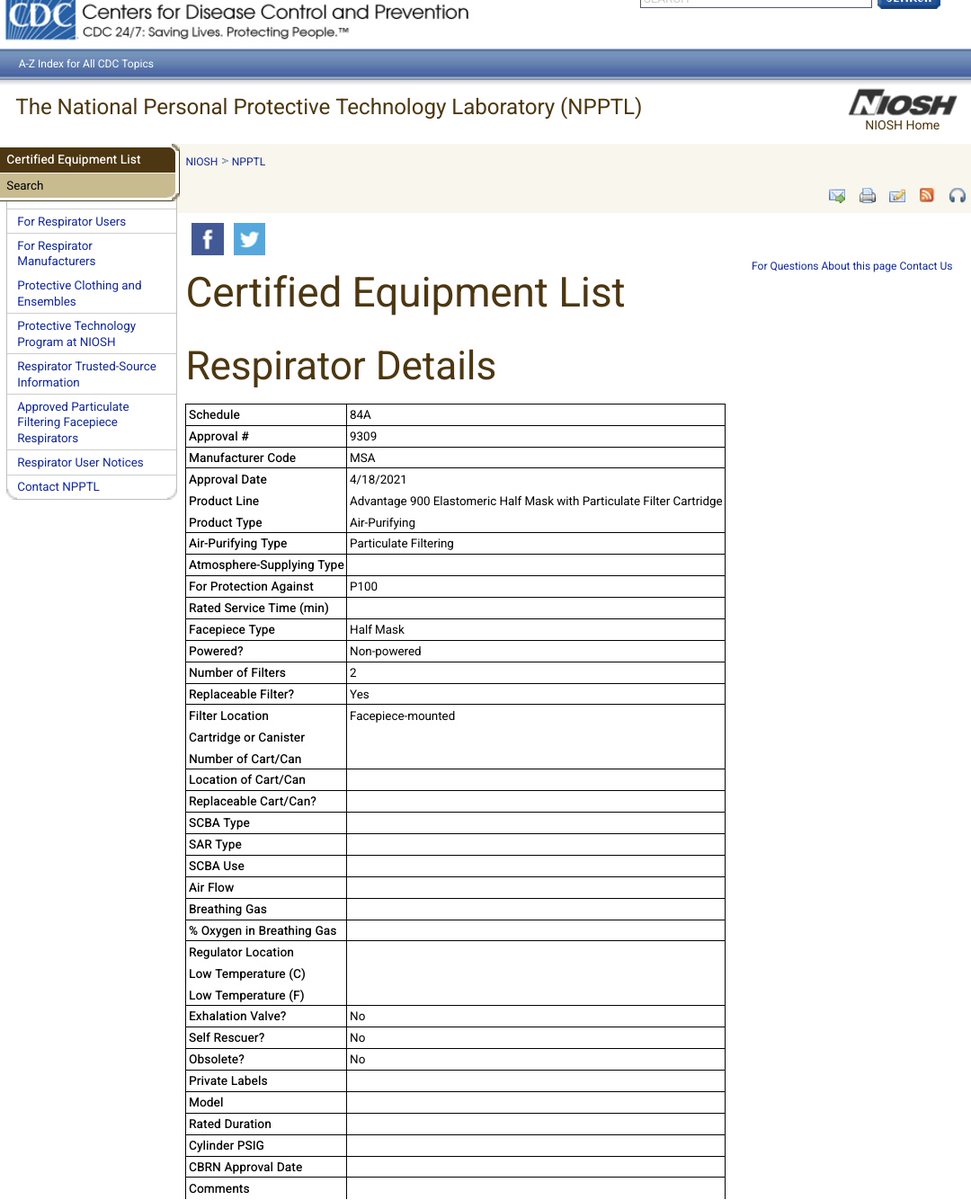Click the headphones listen icon
The image size is (971, 1200).
coord(957,196)
